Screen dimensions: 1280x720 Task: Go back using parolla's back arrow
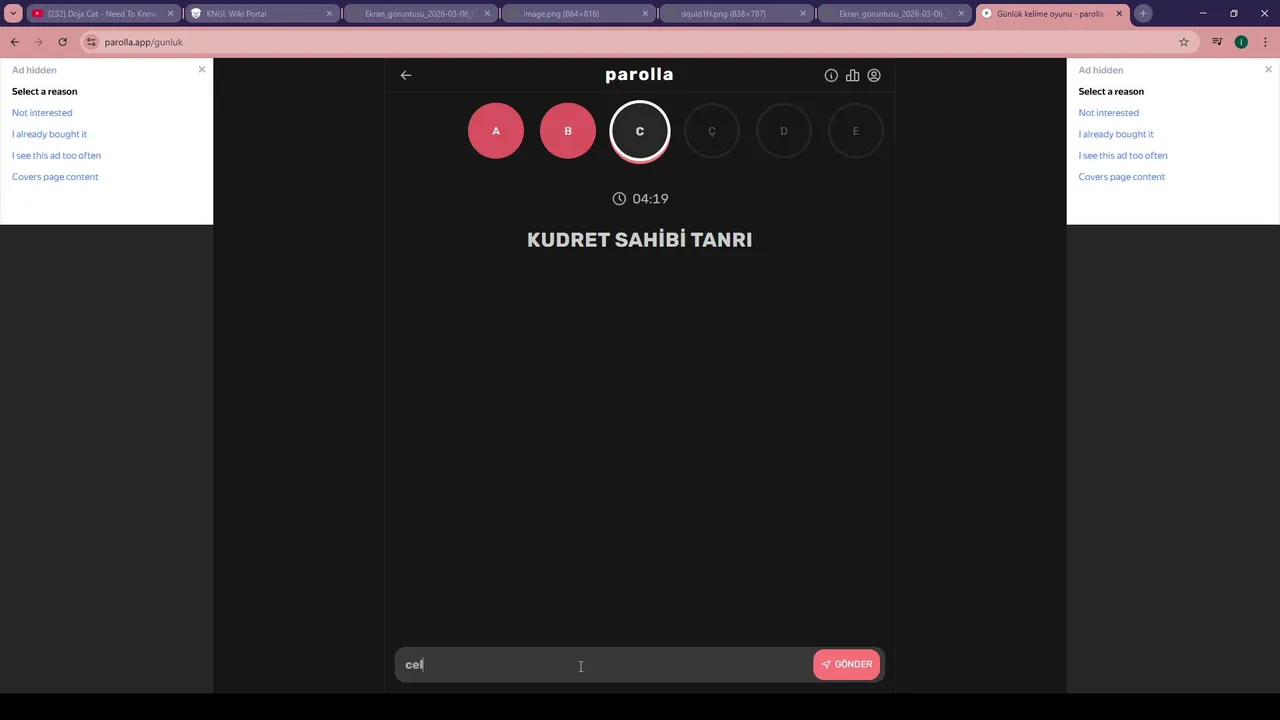[406, 75]
